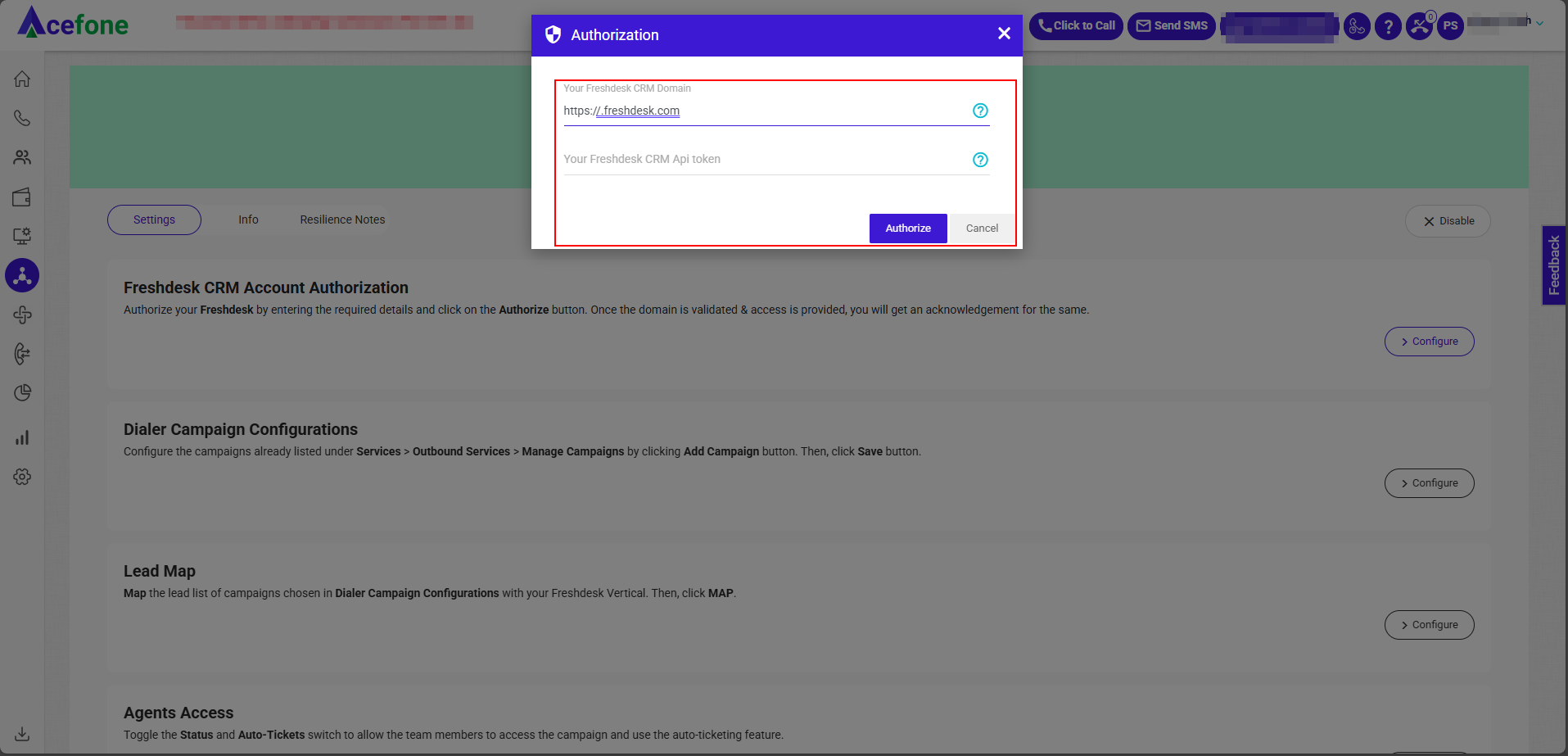Click the PS profile avatar

pyautogui.click(x=1450, y=26)
